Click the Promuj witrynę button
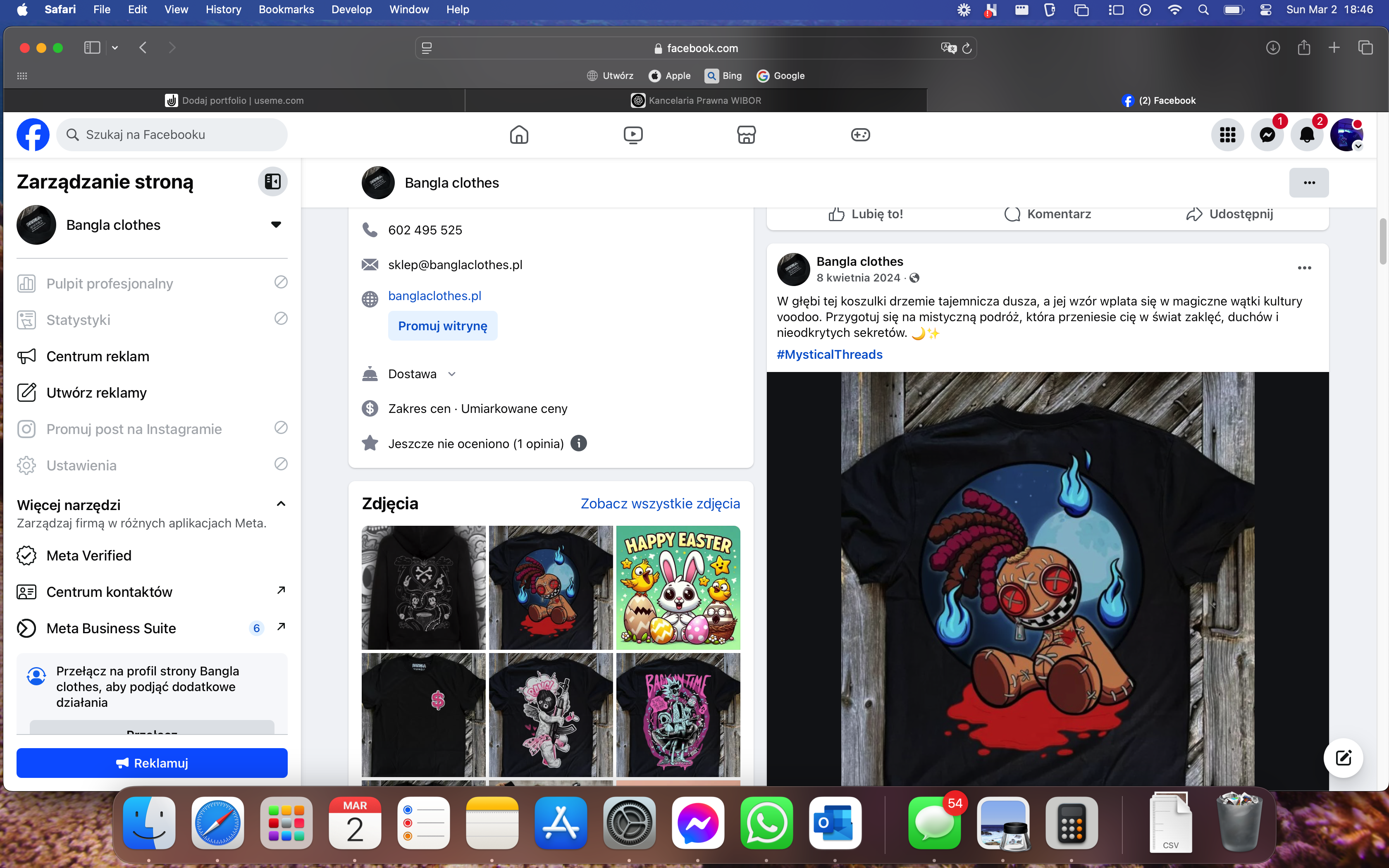The image size is (1389, 868). pyautogui.click(x=442, y=326)
